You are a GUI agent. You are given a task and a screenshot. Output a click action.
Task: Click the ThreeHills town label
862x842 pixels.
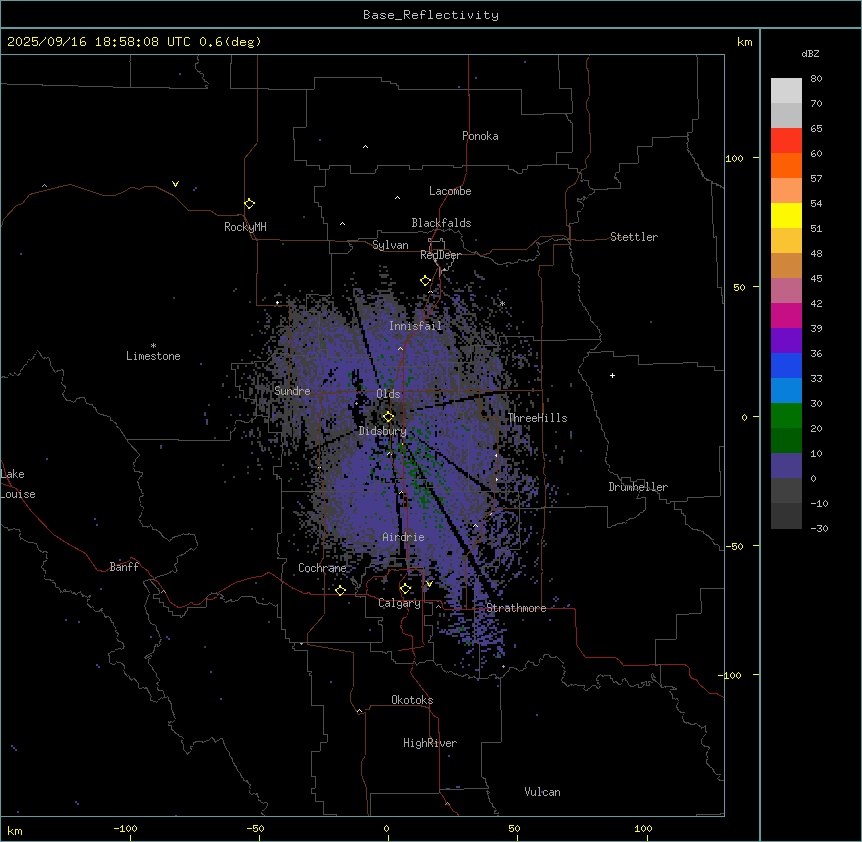click(537, 418)
